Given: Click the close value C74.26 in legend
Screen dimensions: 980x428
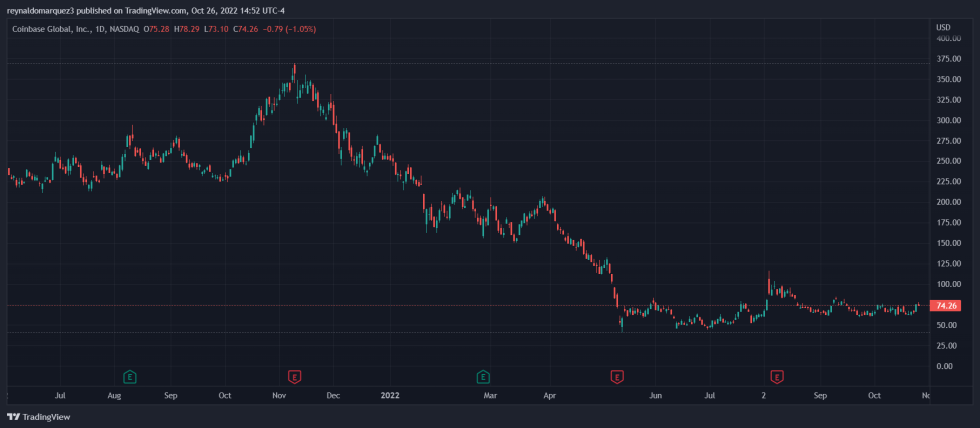Looking at the screenshot, I should point(245,29).
